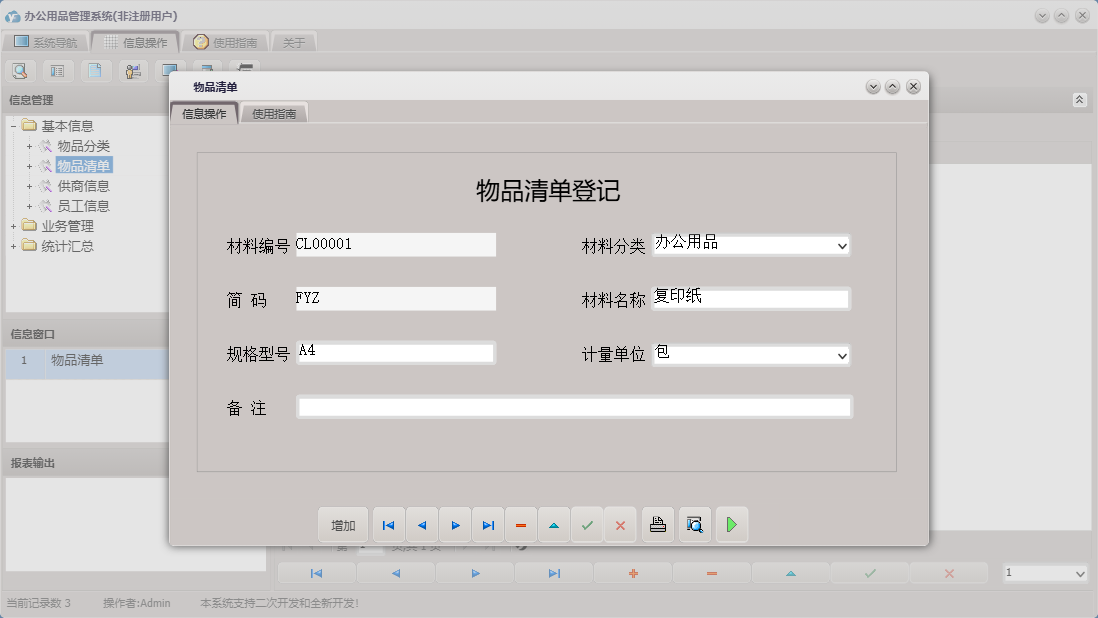Click the printer icon in the 物品清单 dialog

[x=657, y=524]
